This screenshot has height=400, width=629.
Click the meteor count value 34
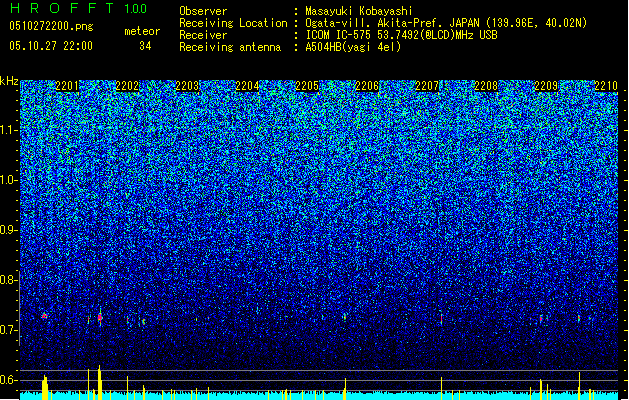coord(145,46)
